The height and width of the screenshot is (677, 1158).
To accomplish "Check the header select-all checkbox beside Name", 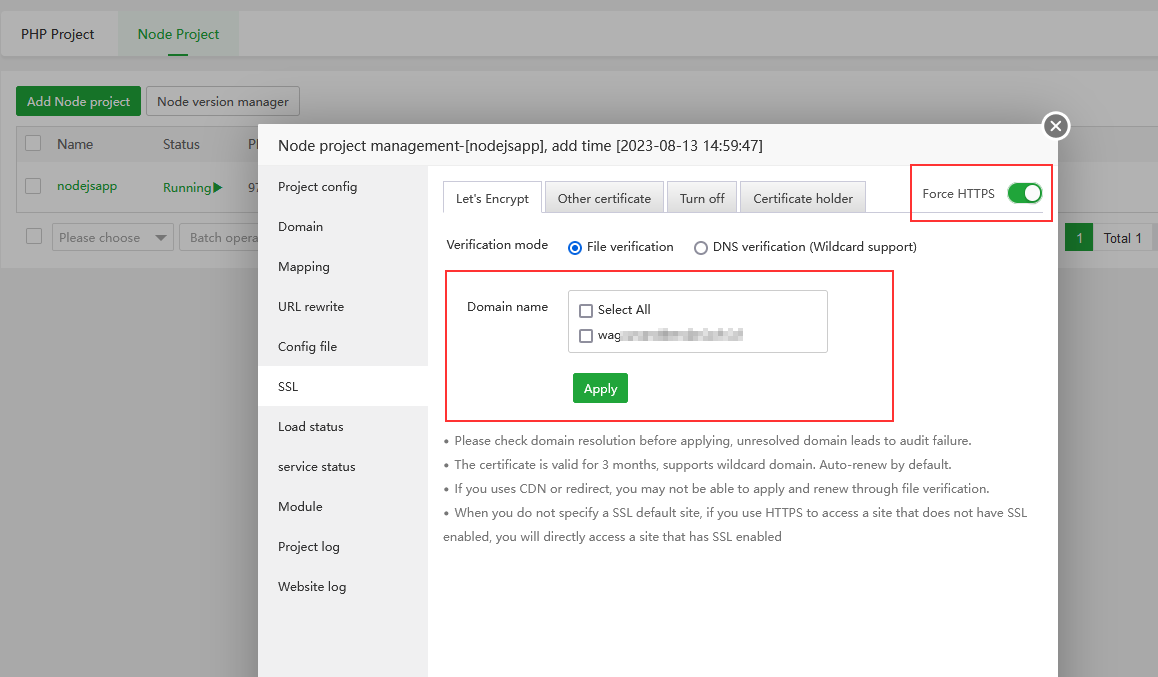I will pyautogui.click(x=33, y=143).
